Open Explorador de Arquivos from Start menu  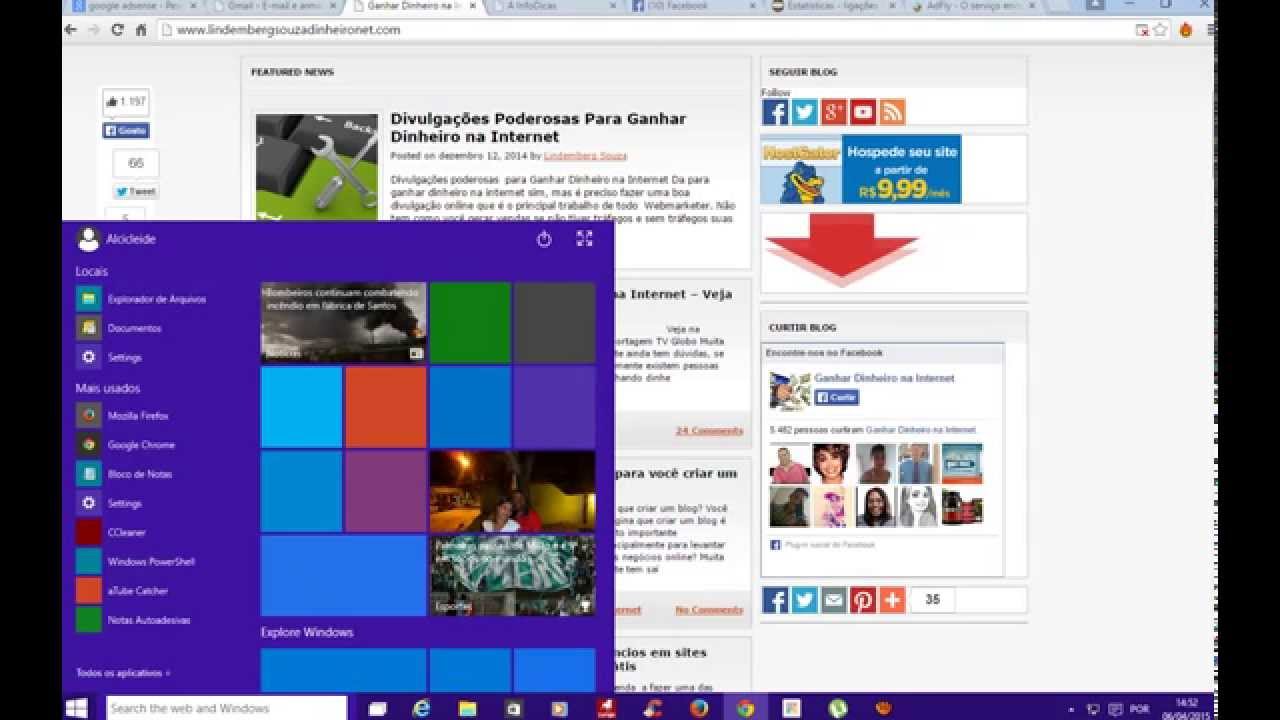pyautogui.click(x=141, y=299)
